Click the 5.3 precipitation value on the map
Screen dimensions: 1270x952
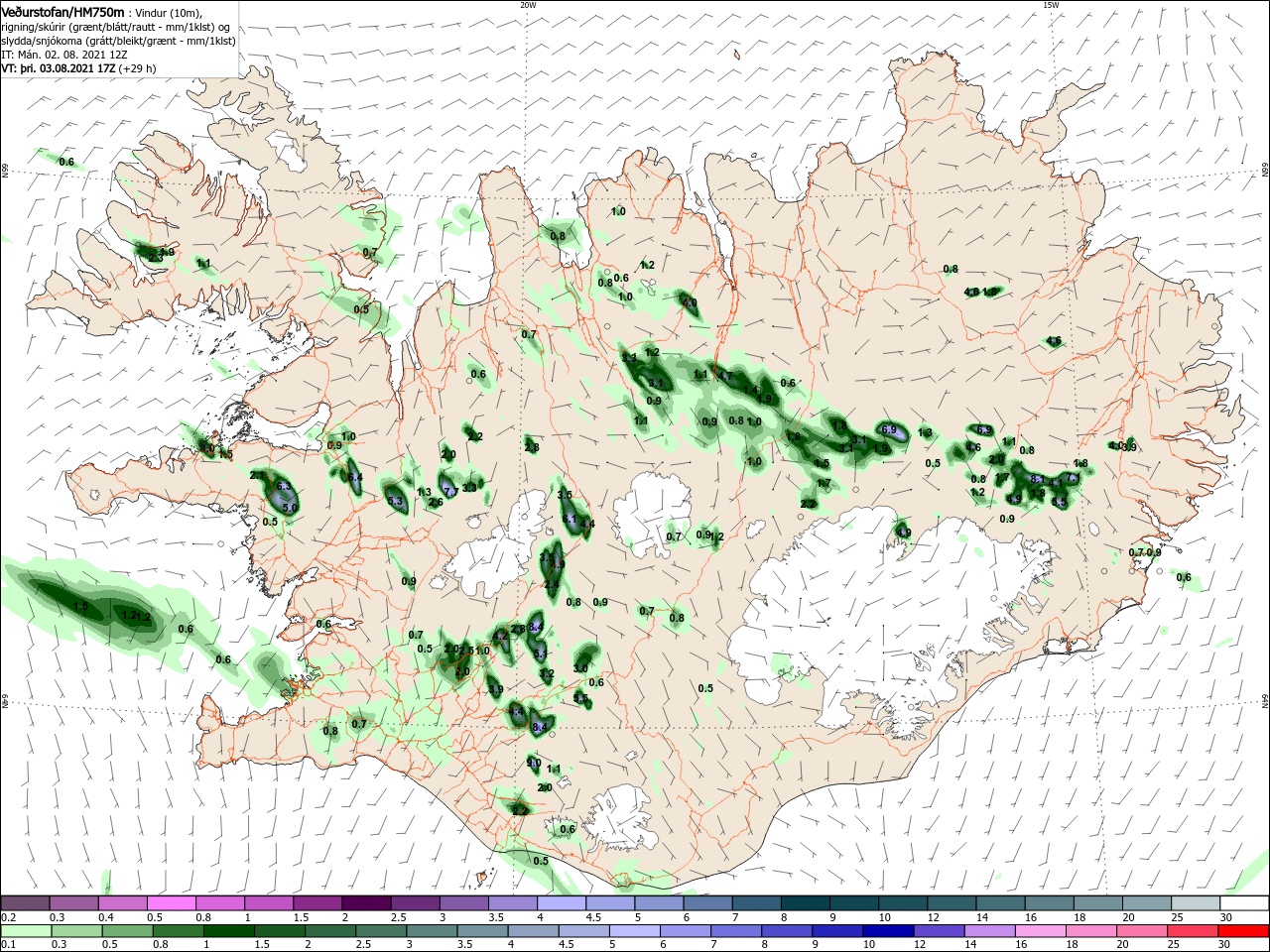pyautogui.click(x=395, y=501)
